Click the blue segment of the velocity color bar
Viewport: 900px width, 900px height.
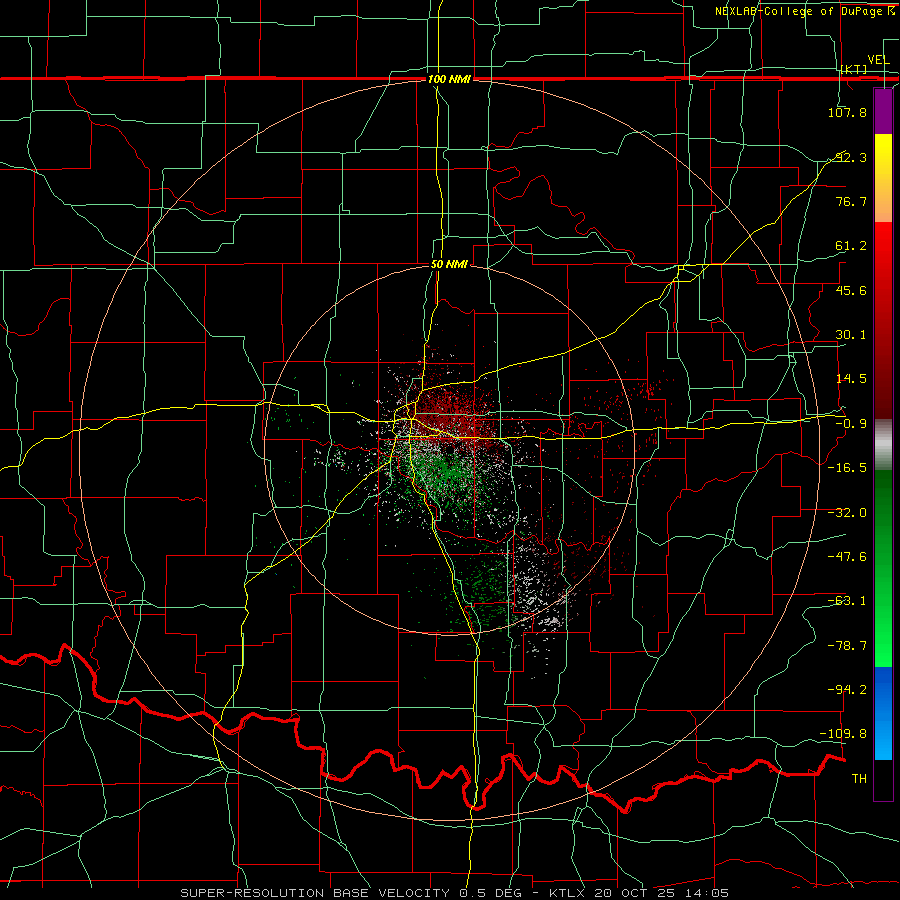[x=883, y=713]
